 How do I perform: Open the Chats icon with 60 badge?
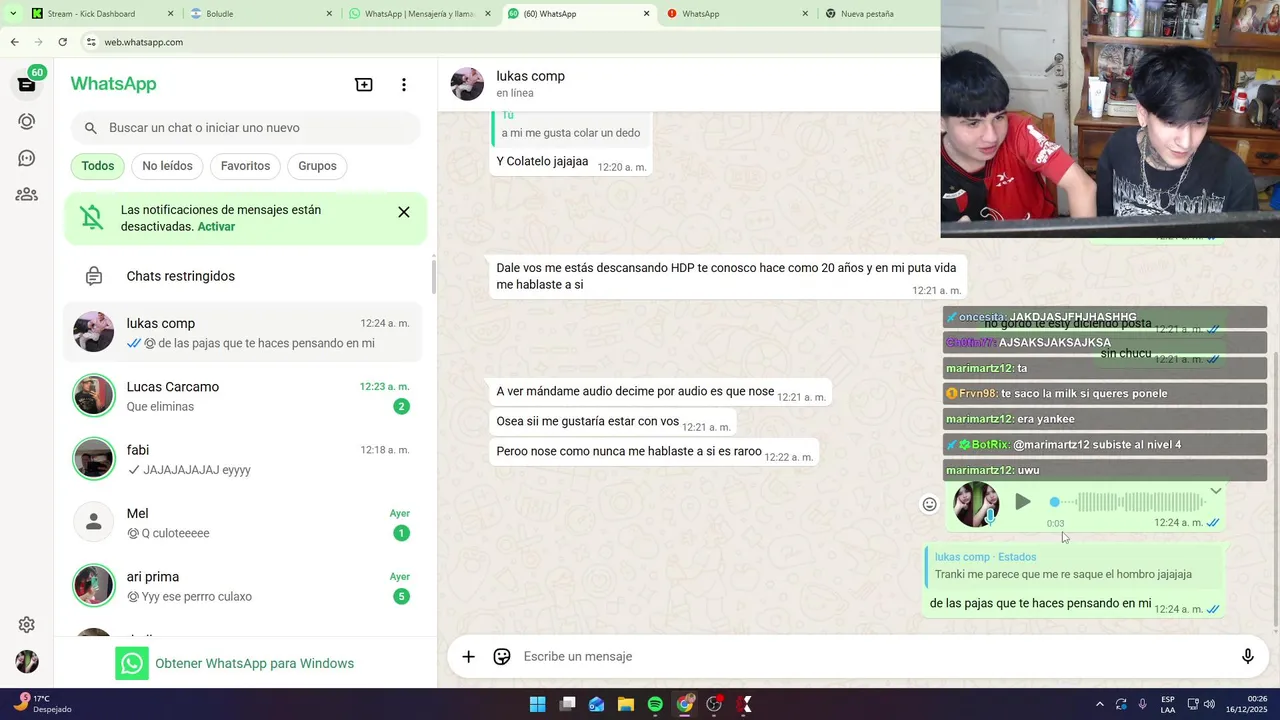click(x=27, y=84)
